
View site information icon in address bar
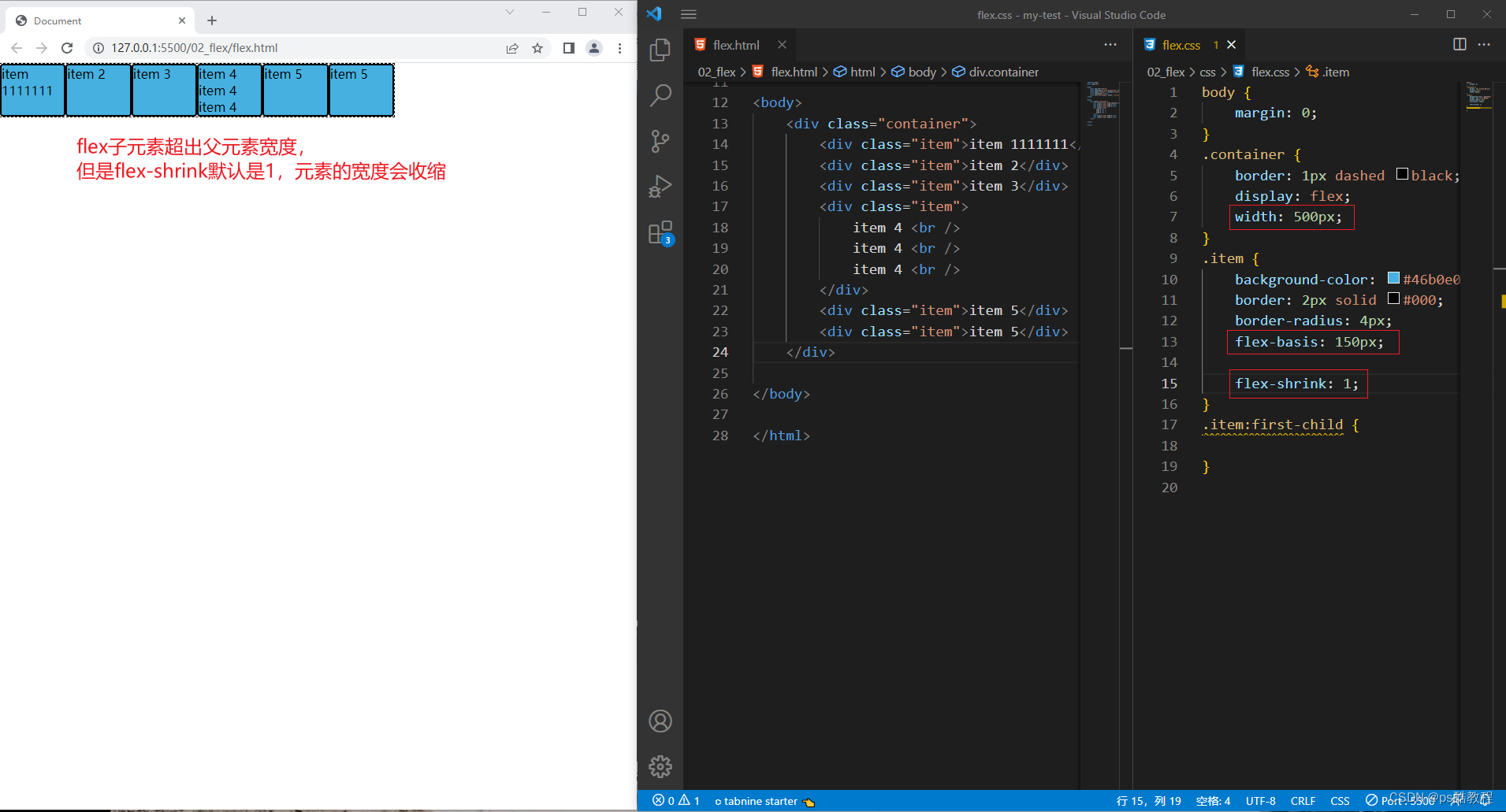99,48
